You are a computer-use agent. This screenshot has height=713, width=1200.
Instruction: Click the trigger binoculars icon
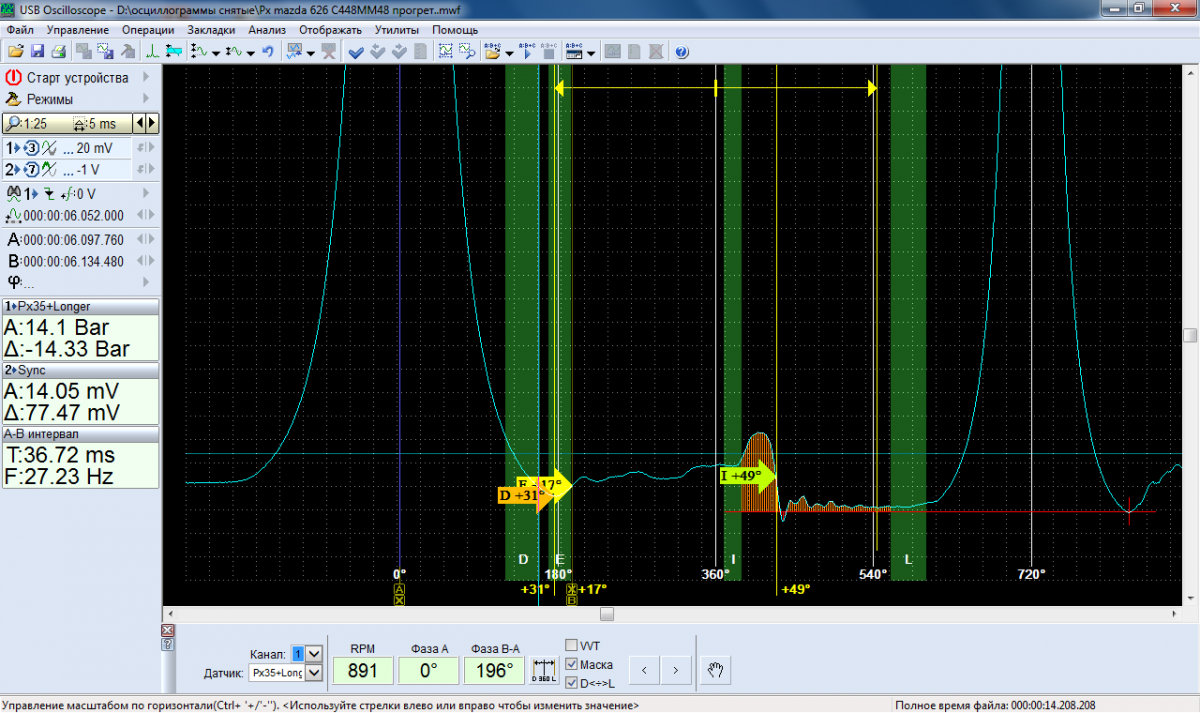coord(13,194)
